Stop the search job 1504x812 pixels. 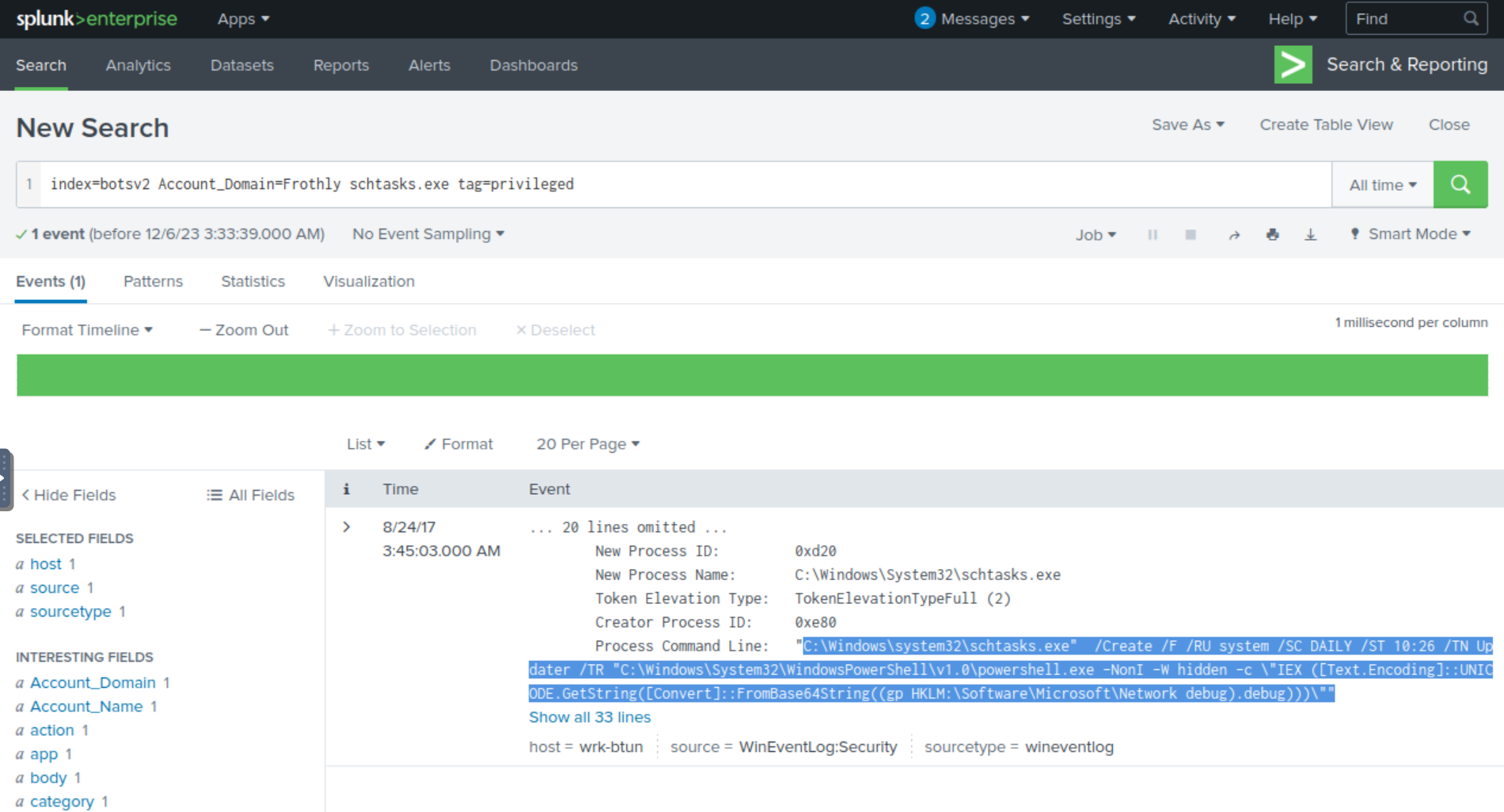click(x=1191, y=234)
